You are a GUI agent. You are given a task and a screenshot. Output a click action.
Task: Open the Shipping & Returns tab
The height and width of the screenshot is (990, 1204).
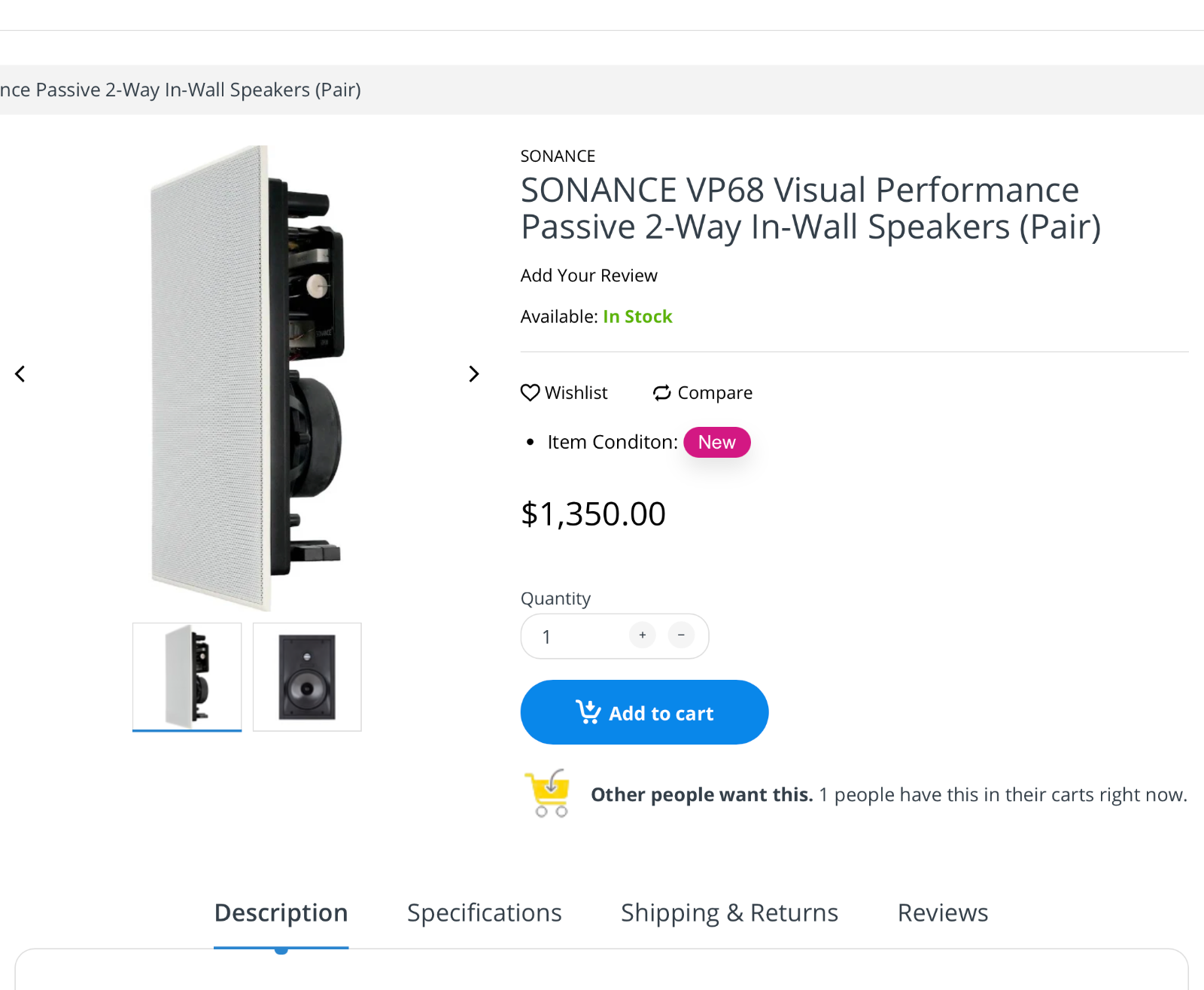(x=728, y=912)
